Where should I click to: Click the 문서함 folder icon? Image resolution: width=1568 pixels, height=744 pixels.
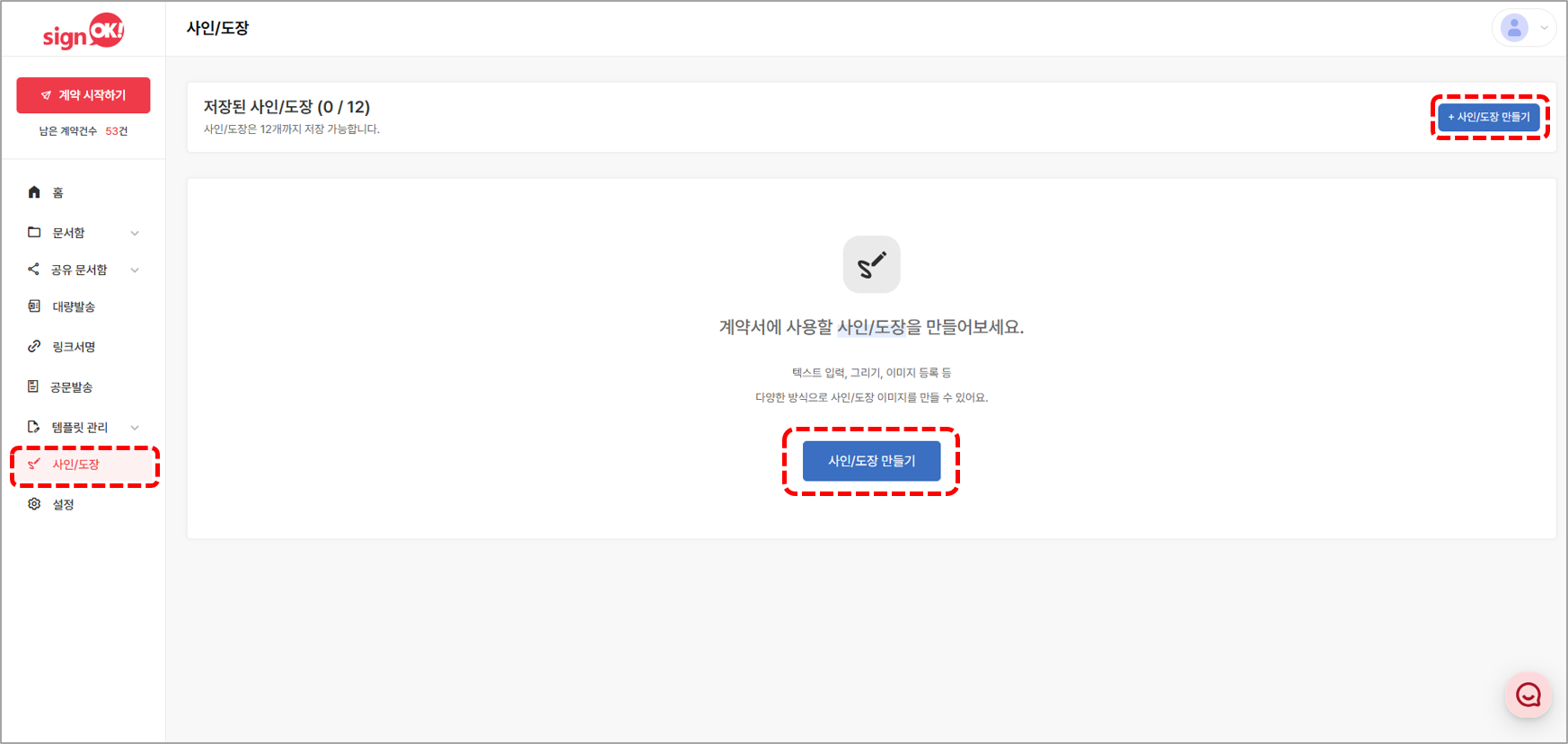click(34, 232)
